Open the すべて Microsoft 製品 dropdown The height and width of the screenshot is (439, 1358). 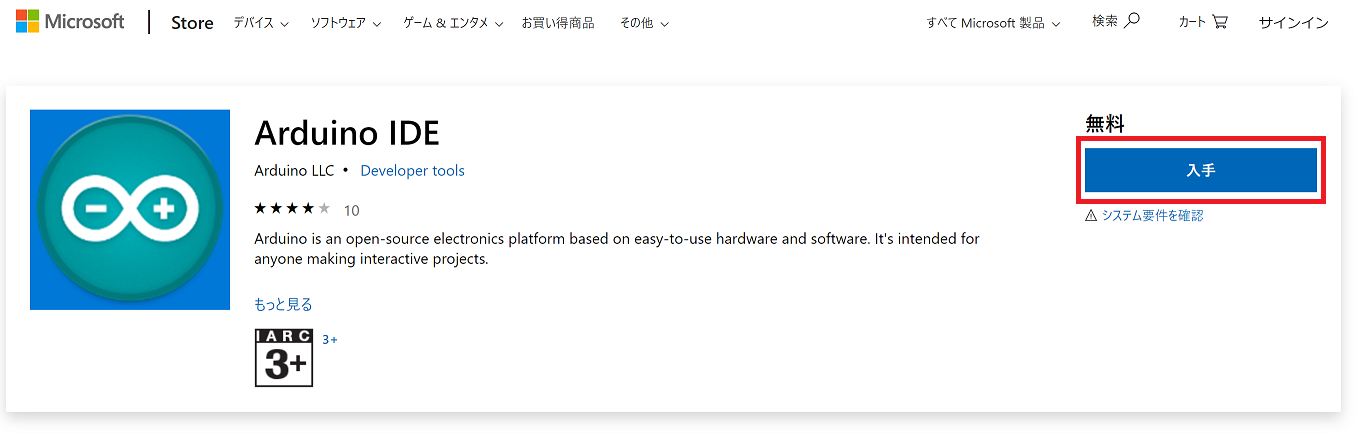pos(993,23)
